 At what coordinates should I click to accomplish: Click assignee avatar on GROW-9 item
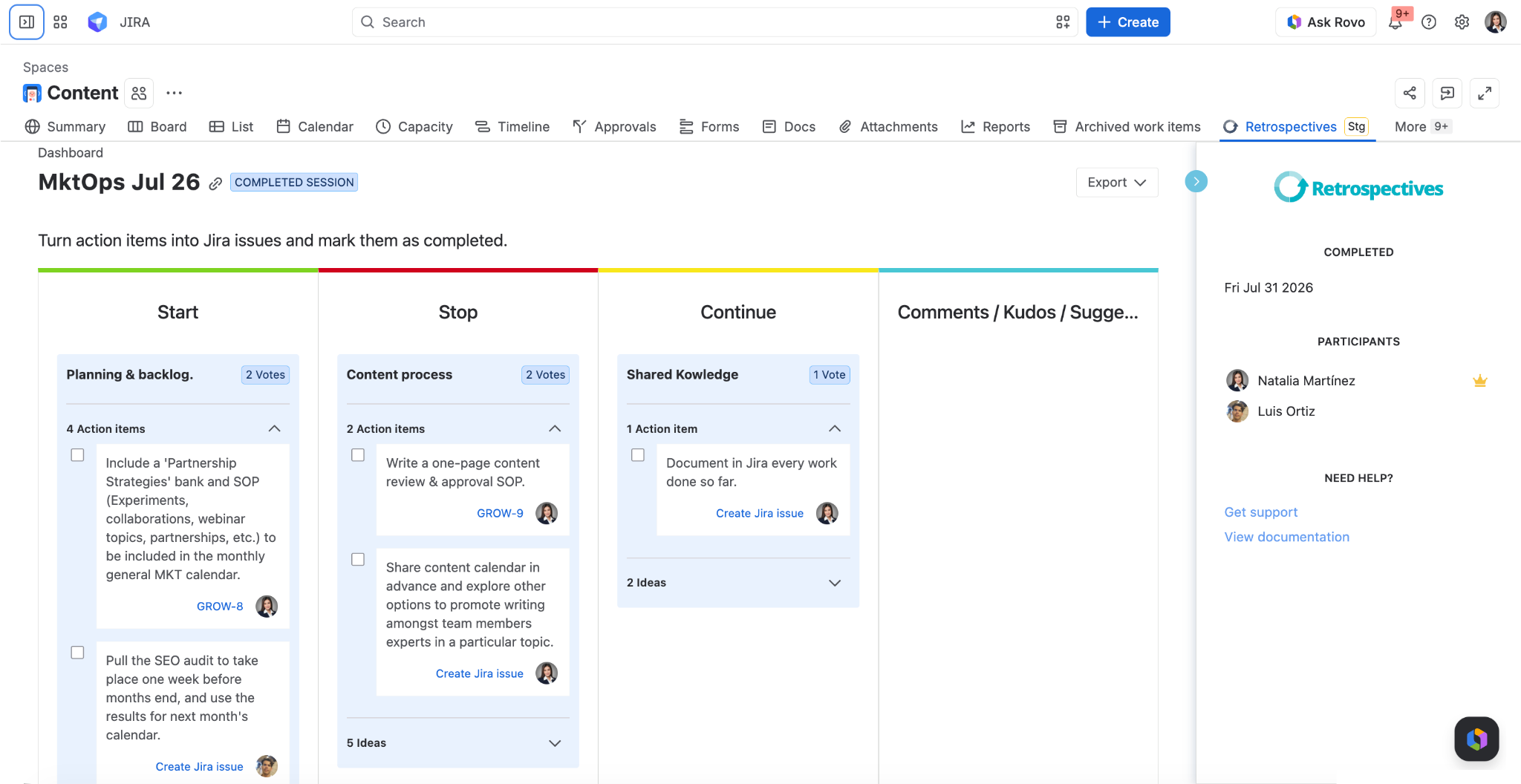coord(547,513)
